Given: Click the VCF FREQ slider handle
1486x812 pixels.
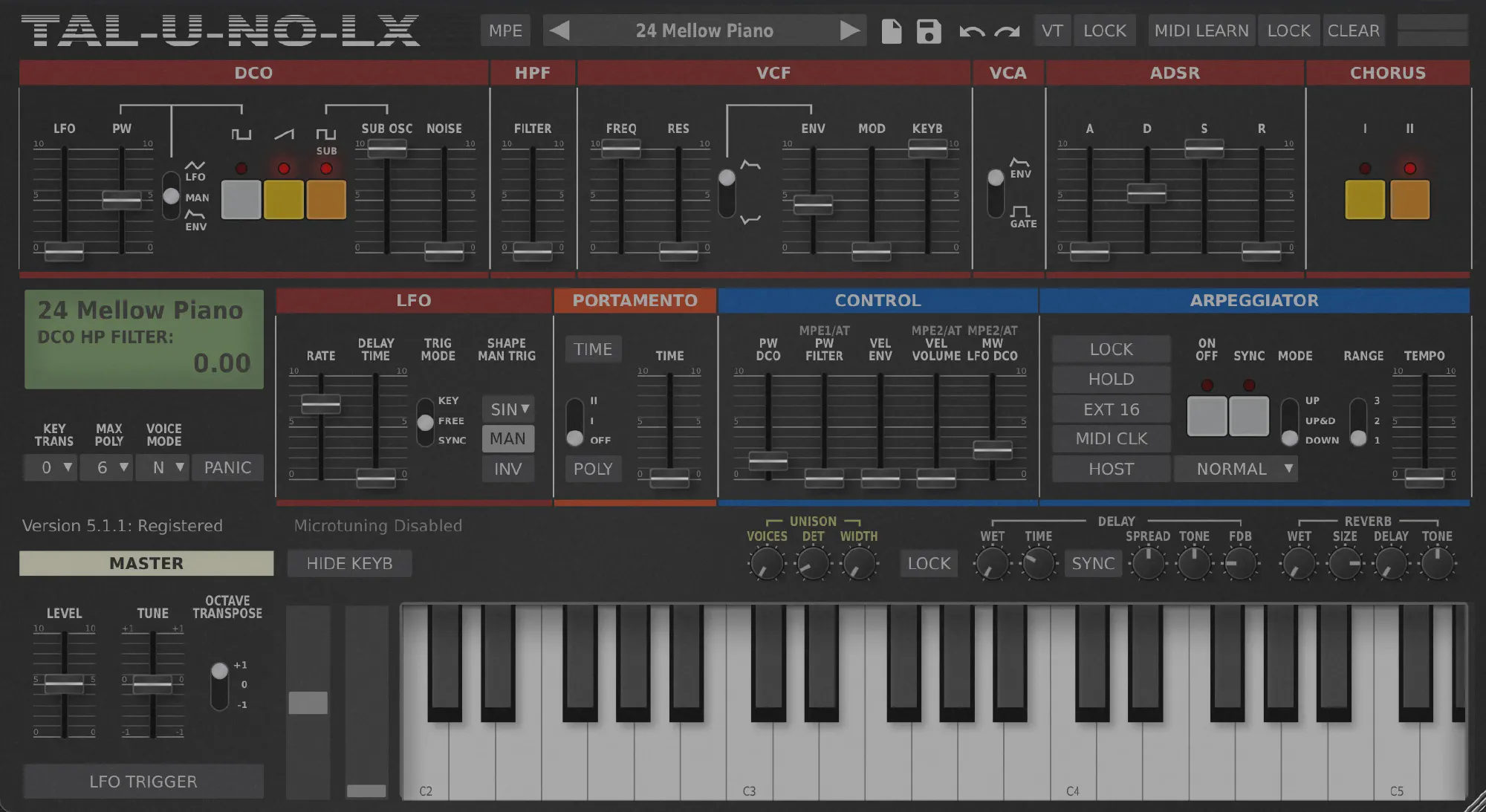Looking at the screenshot, I should [621, 149].
